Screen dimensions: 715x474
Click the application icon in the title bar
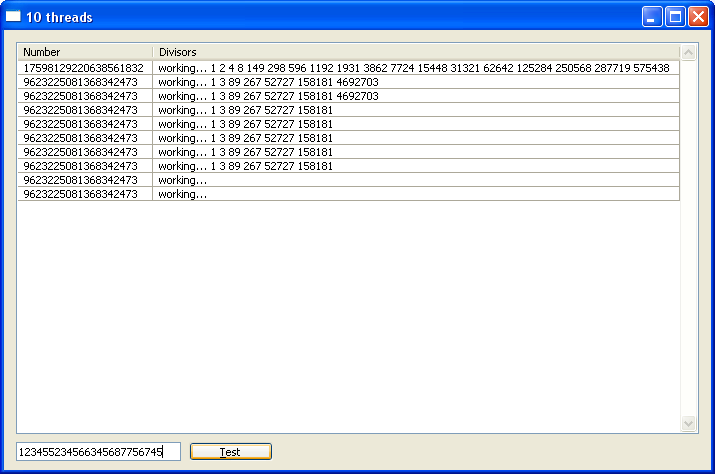click(14, 17)
